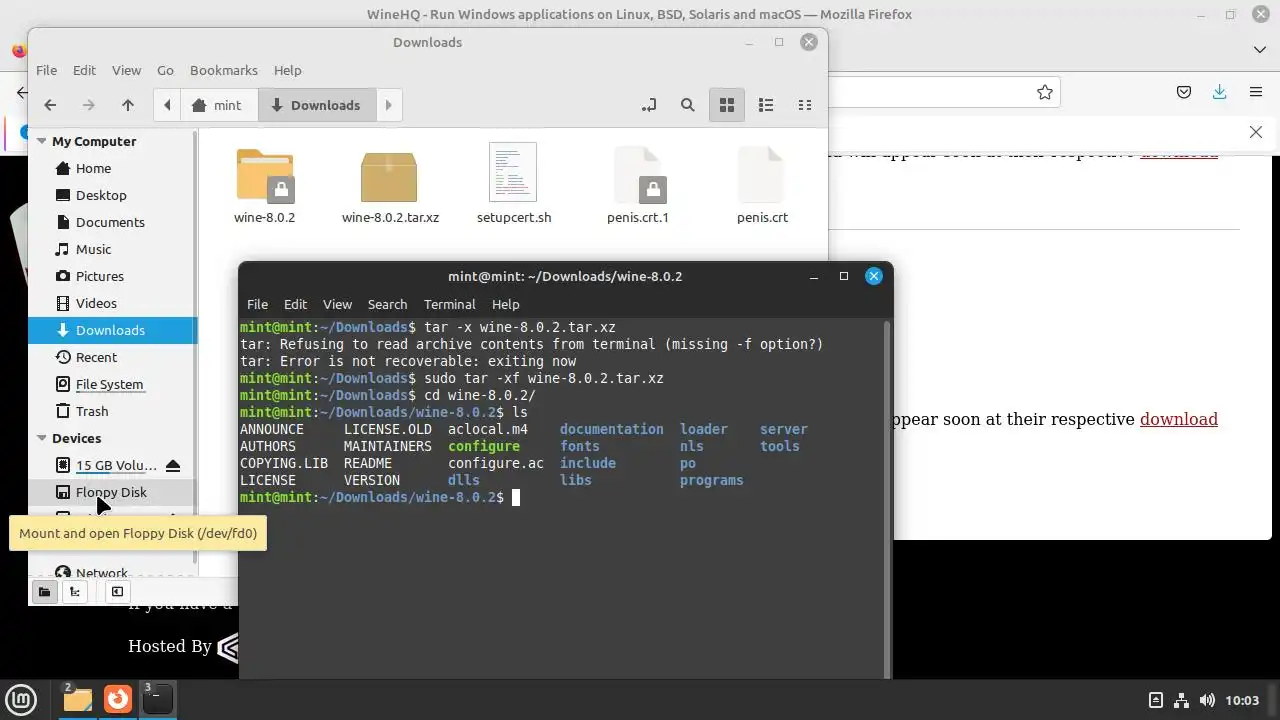The height and width of the screenshot is (720, 1280).
Task: Switch to icon view
Action: click(727, 105)
